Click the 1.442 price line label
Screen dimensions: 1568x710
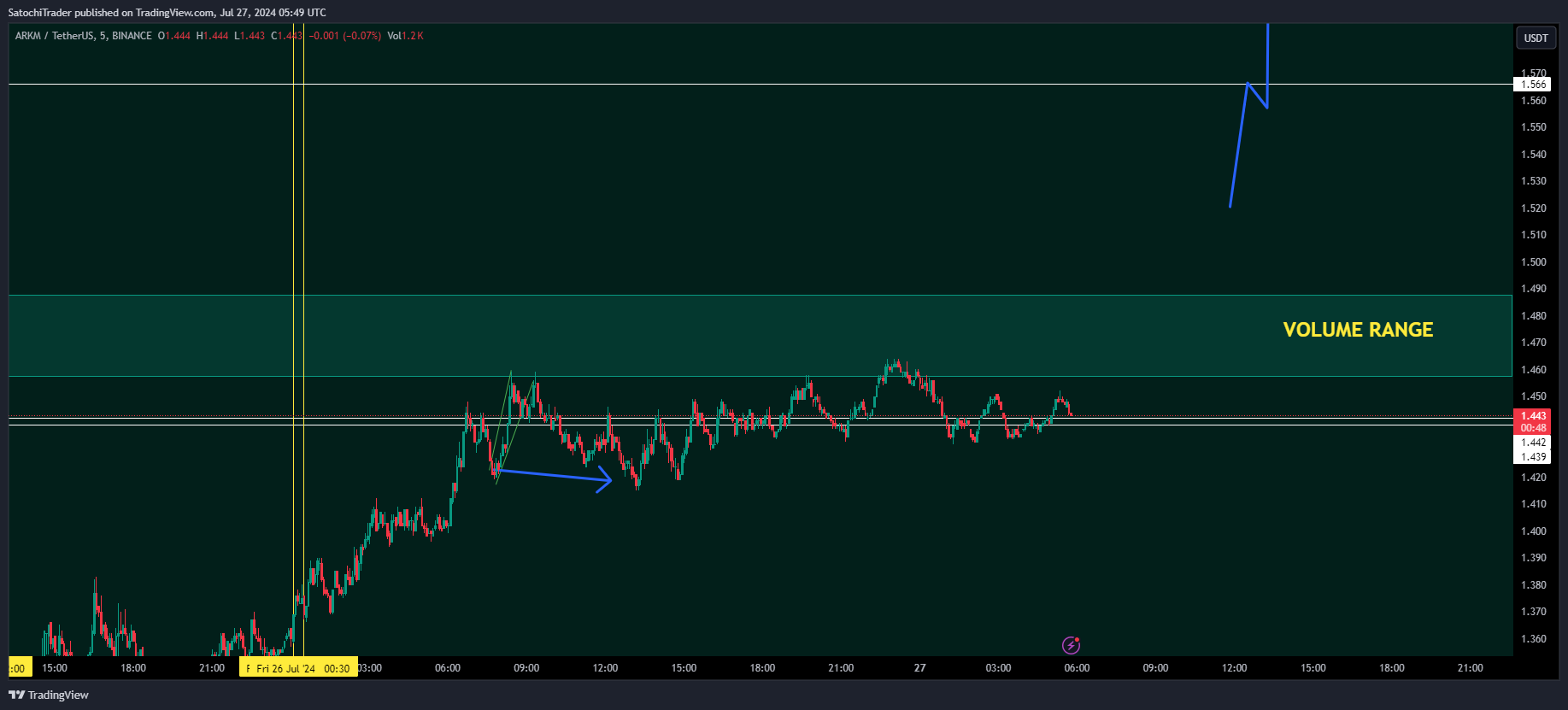(x=1533, y=443)
